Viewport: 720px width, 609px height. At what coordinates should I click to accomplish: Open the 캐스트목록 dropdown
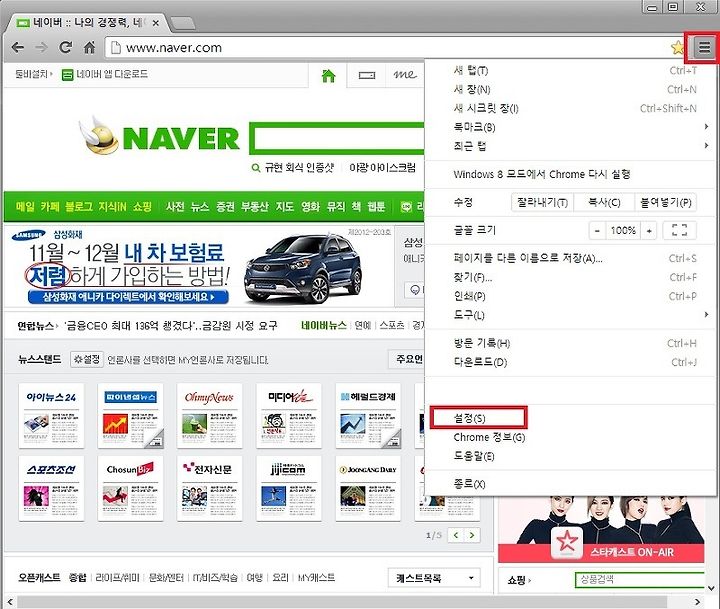434,578
